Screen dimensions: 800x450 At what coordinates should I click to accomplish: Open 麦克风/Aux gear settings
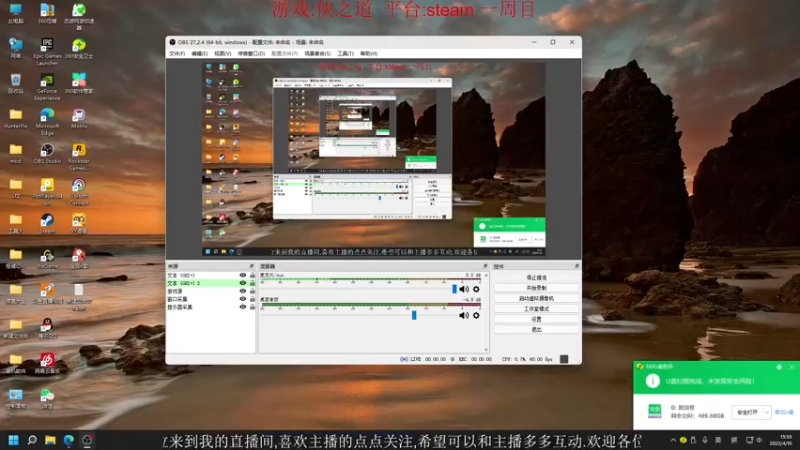[x=476, y=289]
